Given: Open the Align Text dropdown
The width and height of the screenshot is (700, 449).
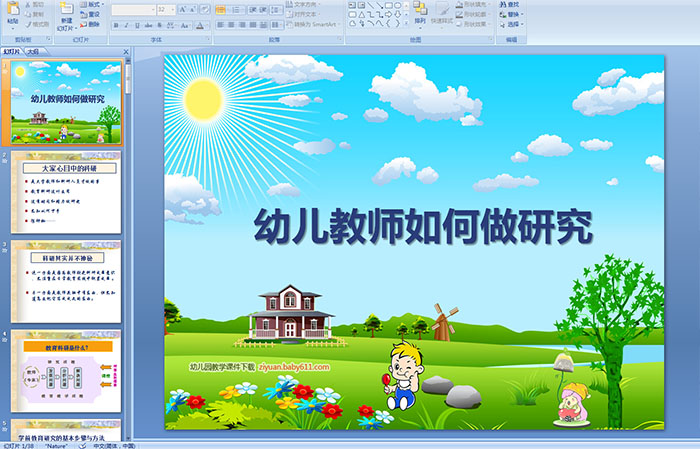Looking at the screenshot, I should [x=303, y=14].
